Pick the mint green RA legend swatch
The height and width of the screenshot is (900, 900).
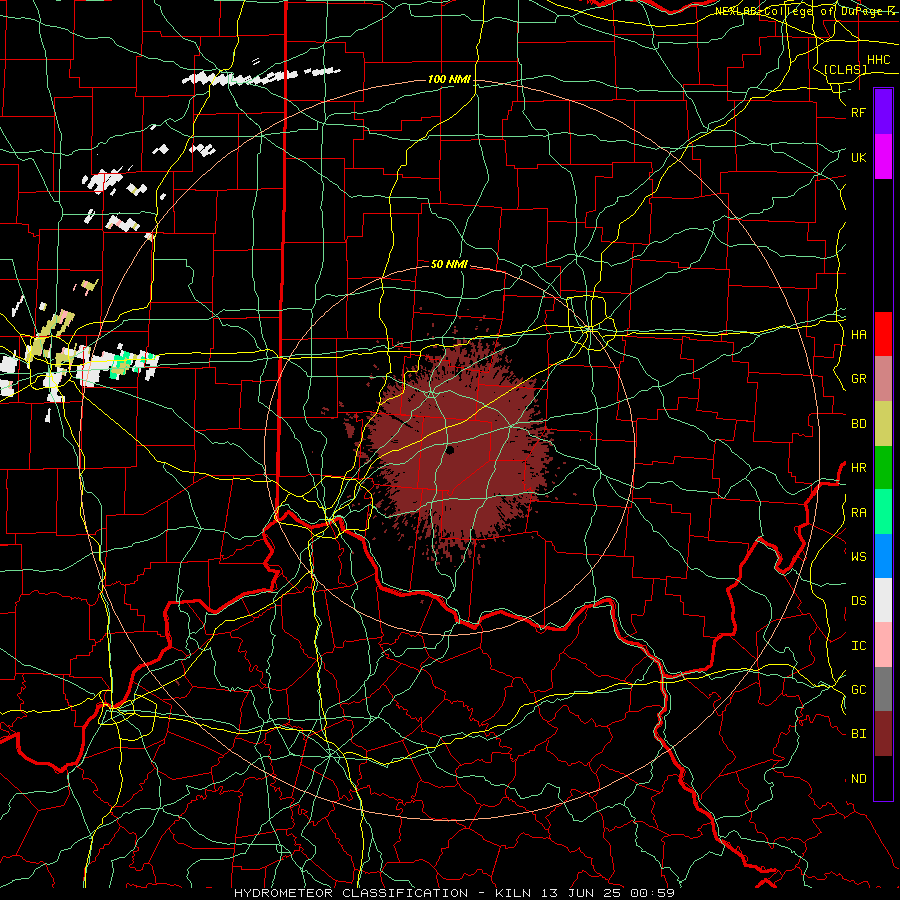883,512
